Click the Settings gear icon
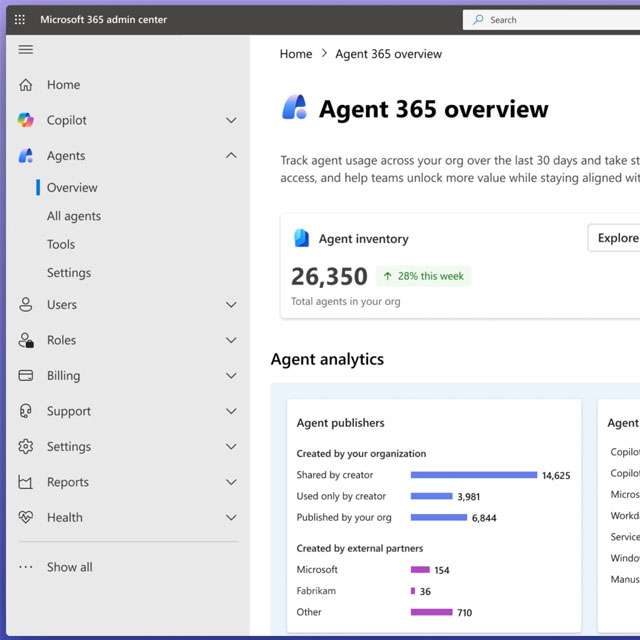 (26, 447)
